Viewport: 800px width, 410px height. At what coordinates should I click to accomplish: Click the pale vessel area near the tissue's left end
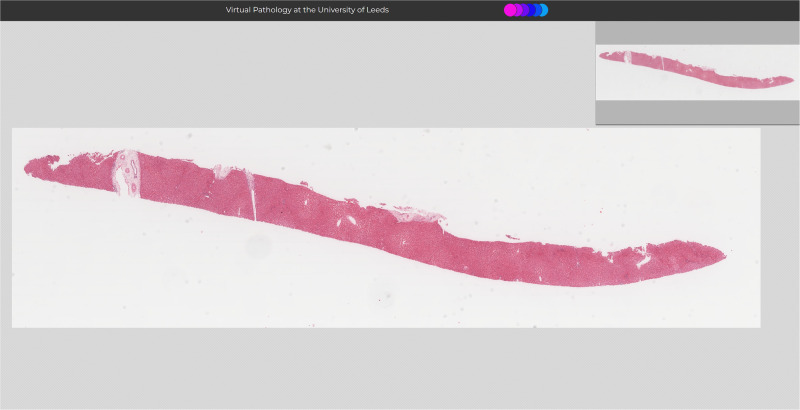126,172
